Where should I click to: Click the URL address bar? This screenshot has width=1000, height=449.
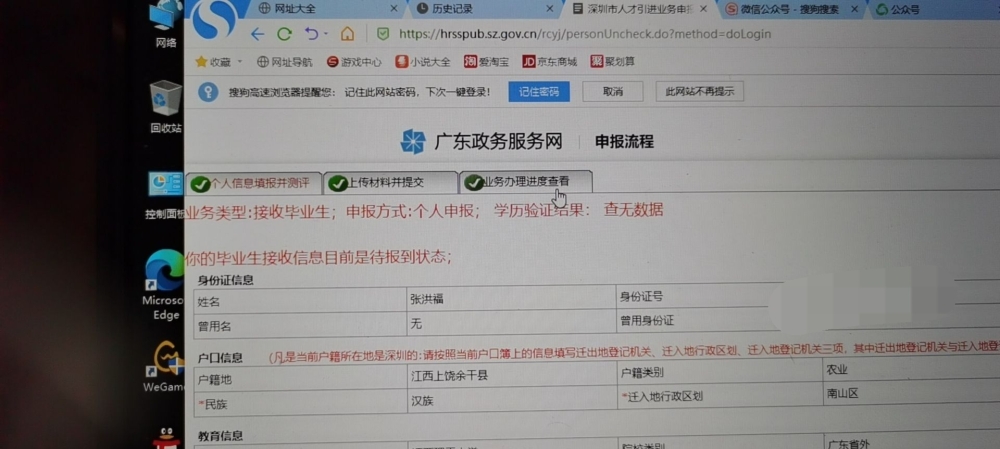(584, 34)
